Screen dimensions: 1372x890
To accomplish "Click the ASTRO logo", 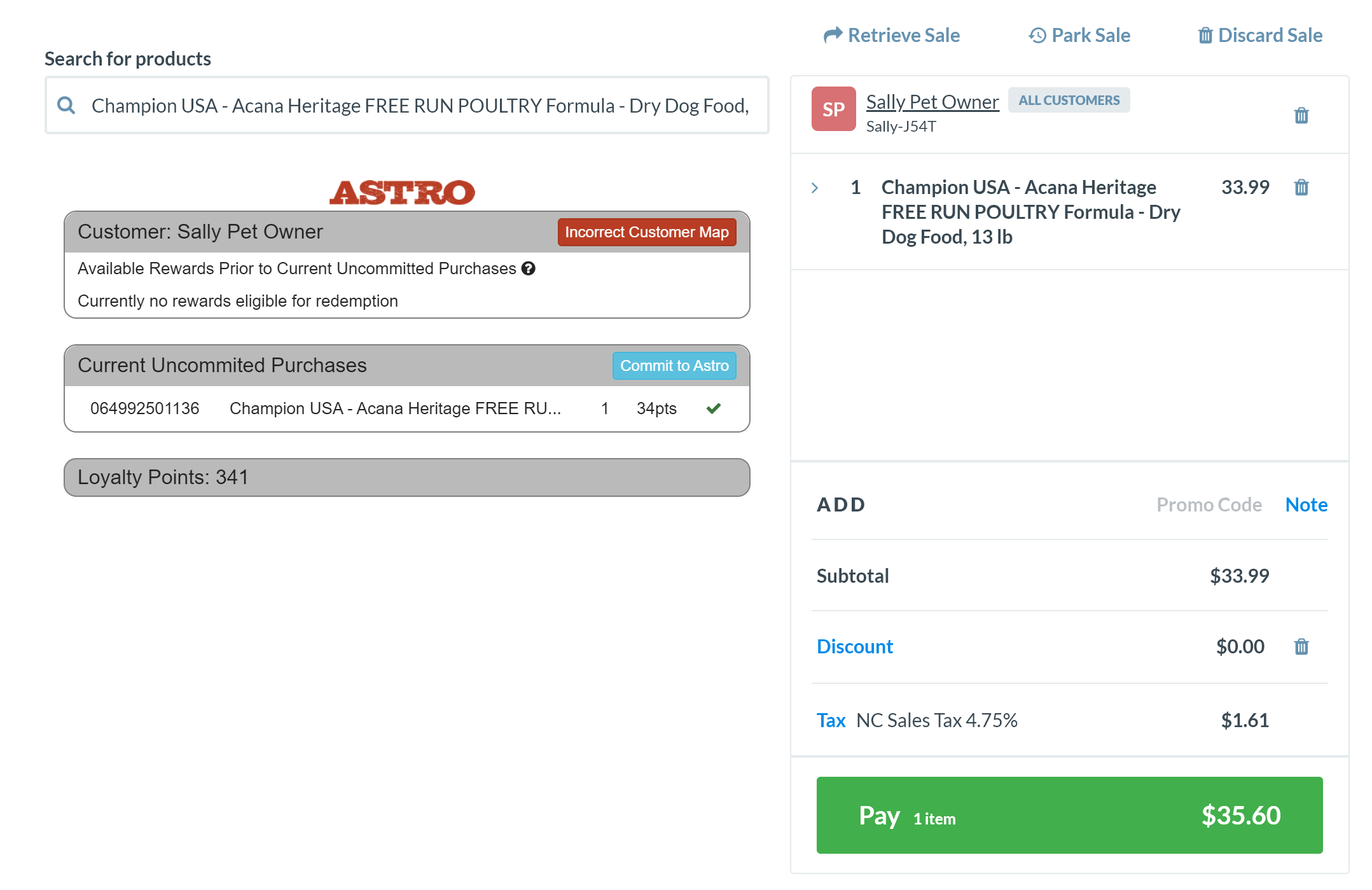I will (402, 192).
